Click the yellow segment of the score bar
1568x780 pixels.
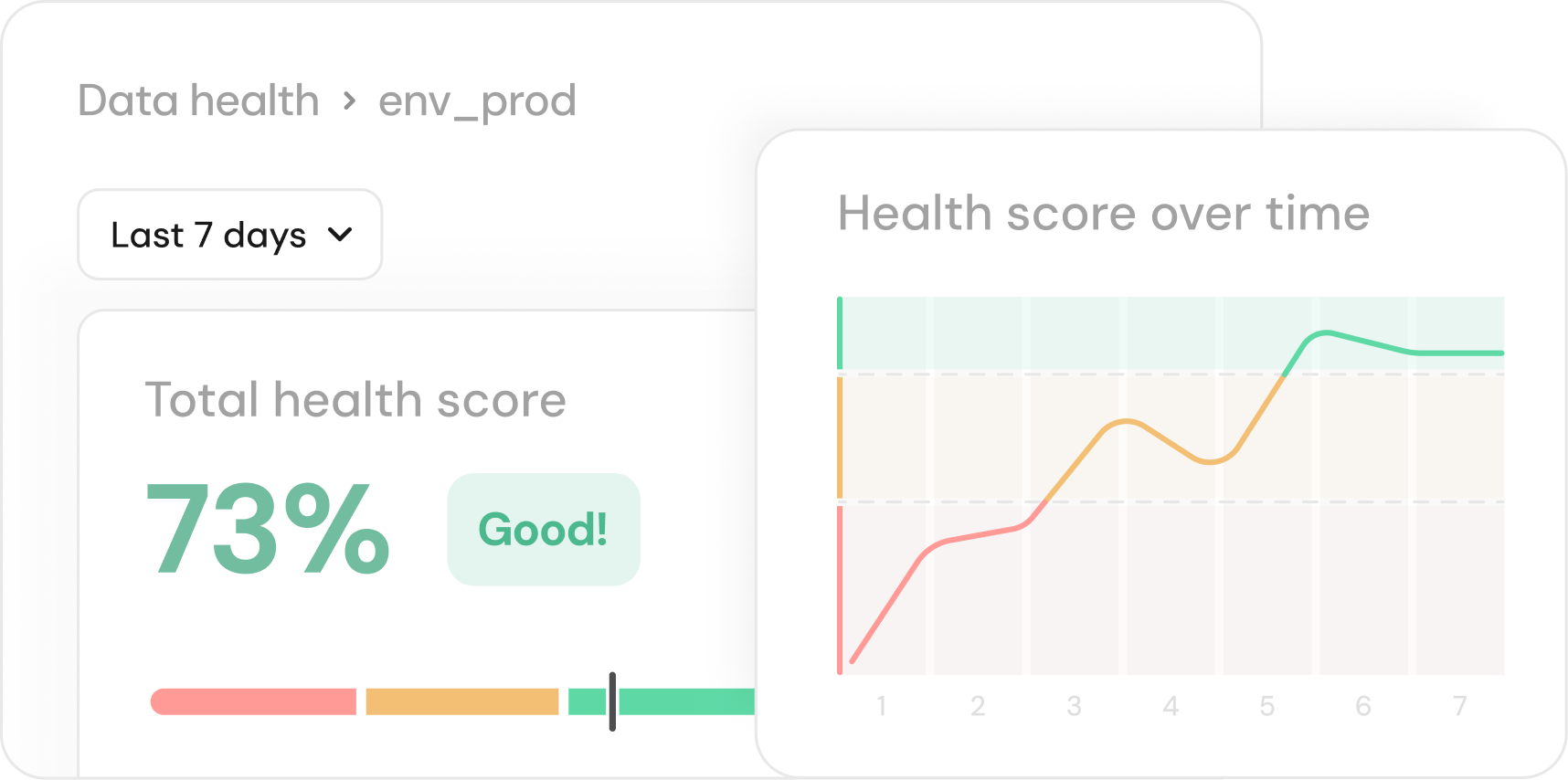[461, 700]
